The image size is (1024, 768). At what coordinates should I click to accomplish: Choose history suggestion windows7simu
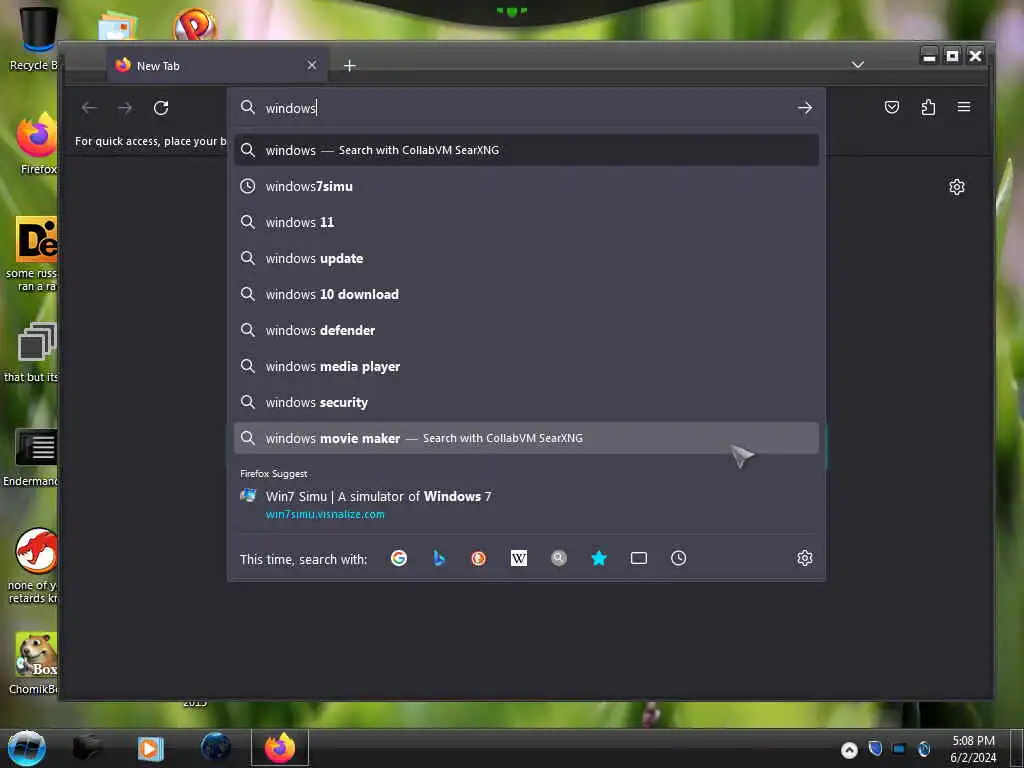(x=526, y=186)
